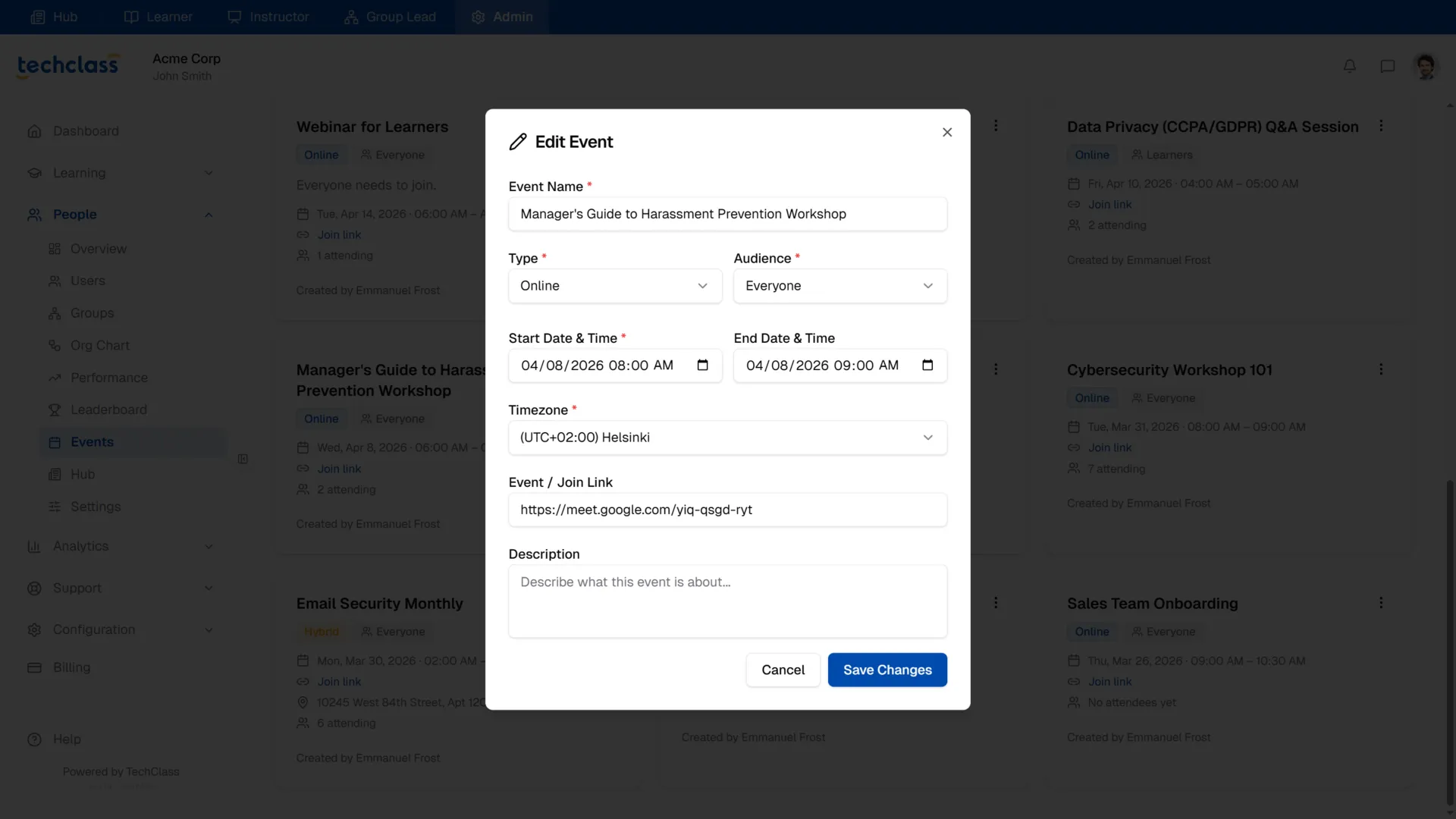Image resolution: width=1456 pixels, height=819 pixels.
Task: Select Events in the sidebar menu
Action: 133,442
